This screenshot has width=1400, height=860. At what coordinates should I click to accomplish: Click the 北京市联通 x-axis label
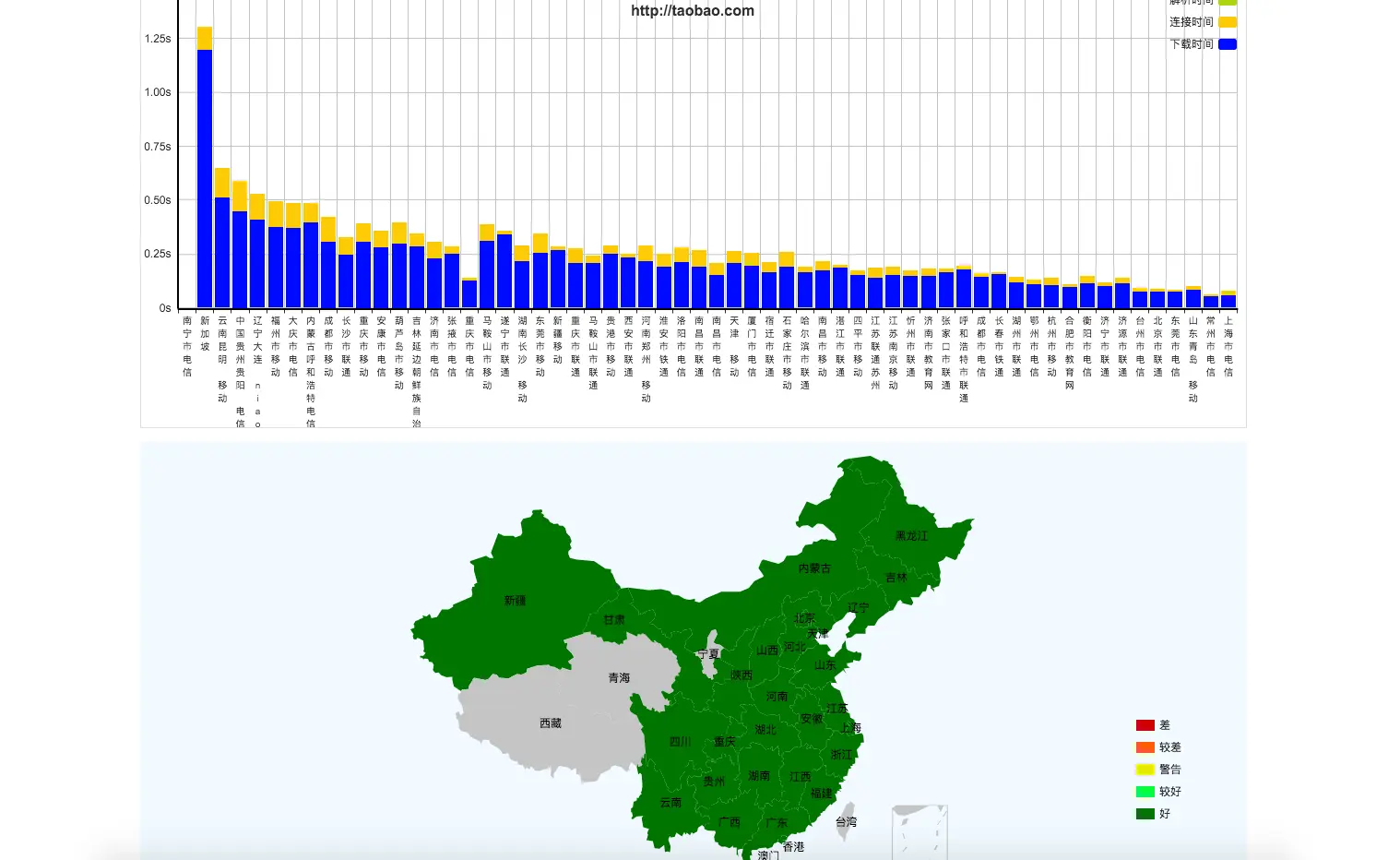coord(1157,347)
